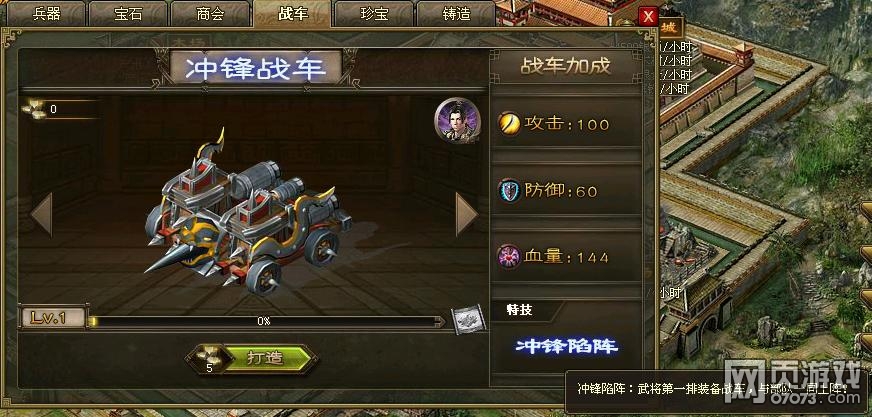Select the charging chariot model image

point(247,214)
